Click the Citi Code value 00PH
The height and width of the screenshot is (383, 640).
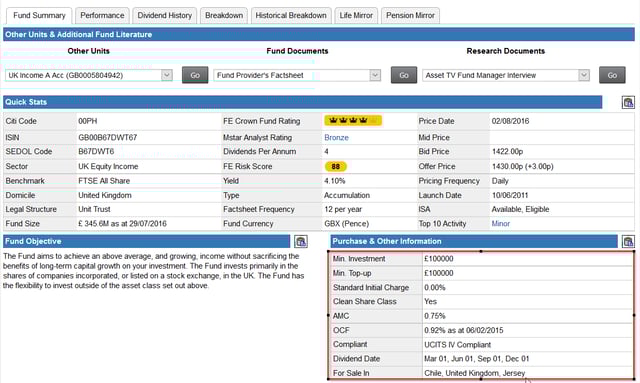88,121
